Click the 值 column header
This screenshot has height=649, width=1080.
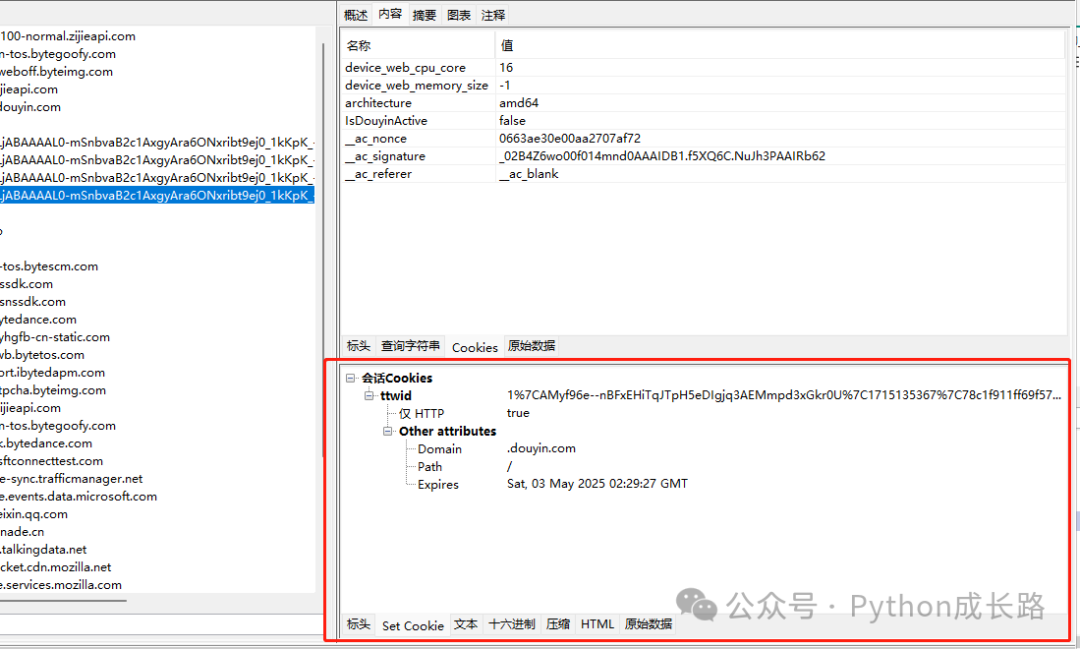click(x=780, y=45)
